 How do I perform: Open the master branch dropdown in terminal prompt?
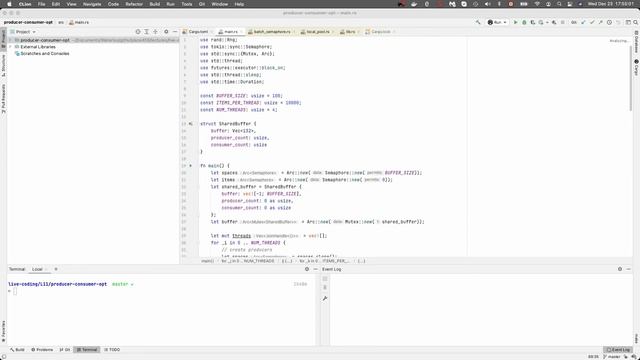click(x=123, y=284)
